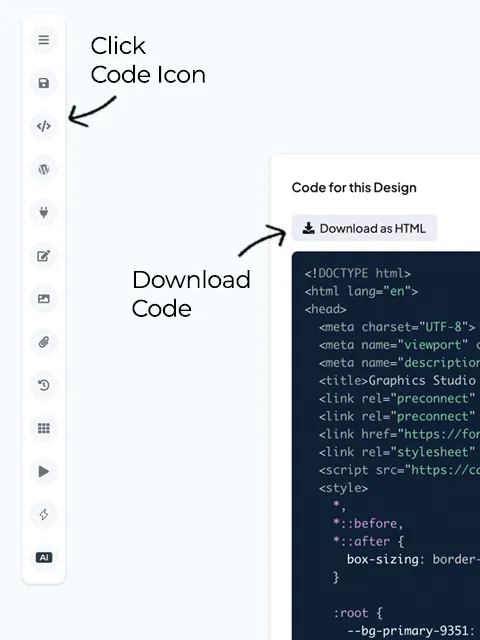Click the paperclip attachment icon
Viewport: 480px width, 640px height.
44,342
